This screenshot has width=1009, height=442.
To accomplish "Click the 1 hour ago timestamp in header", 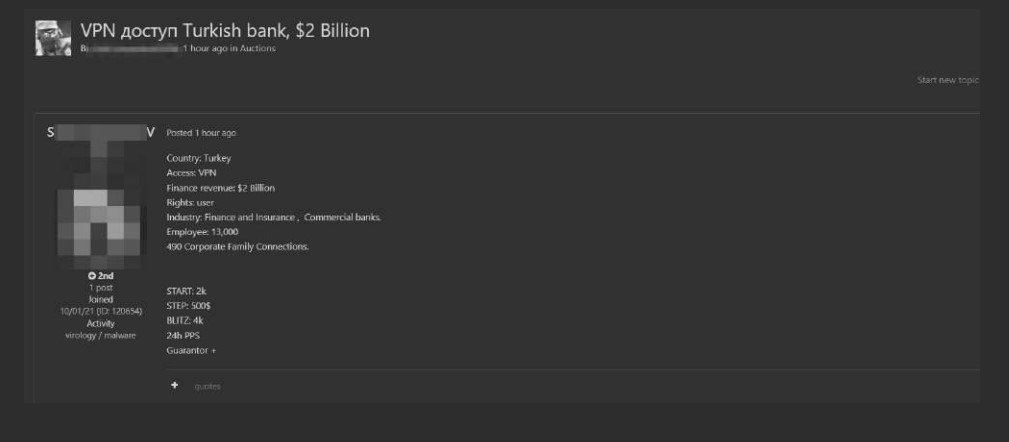I will click(204, 48).
